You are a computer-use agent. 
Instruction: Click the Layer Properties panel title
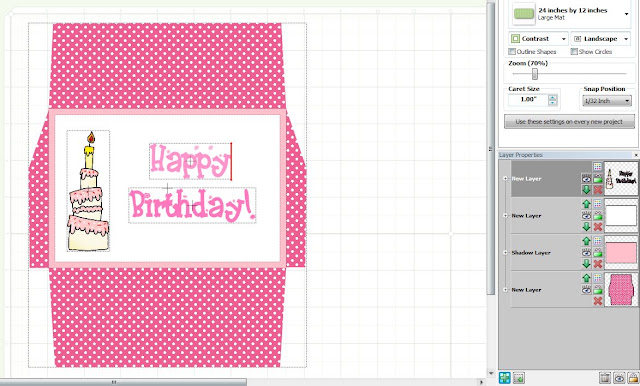pyautogui.click(x=521, y=155)
